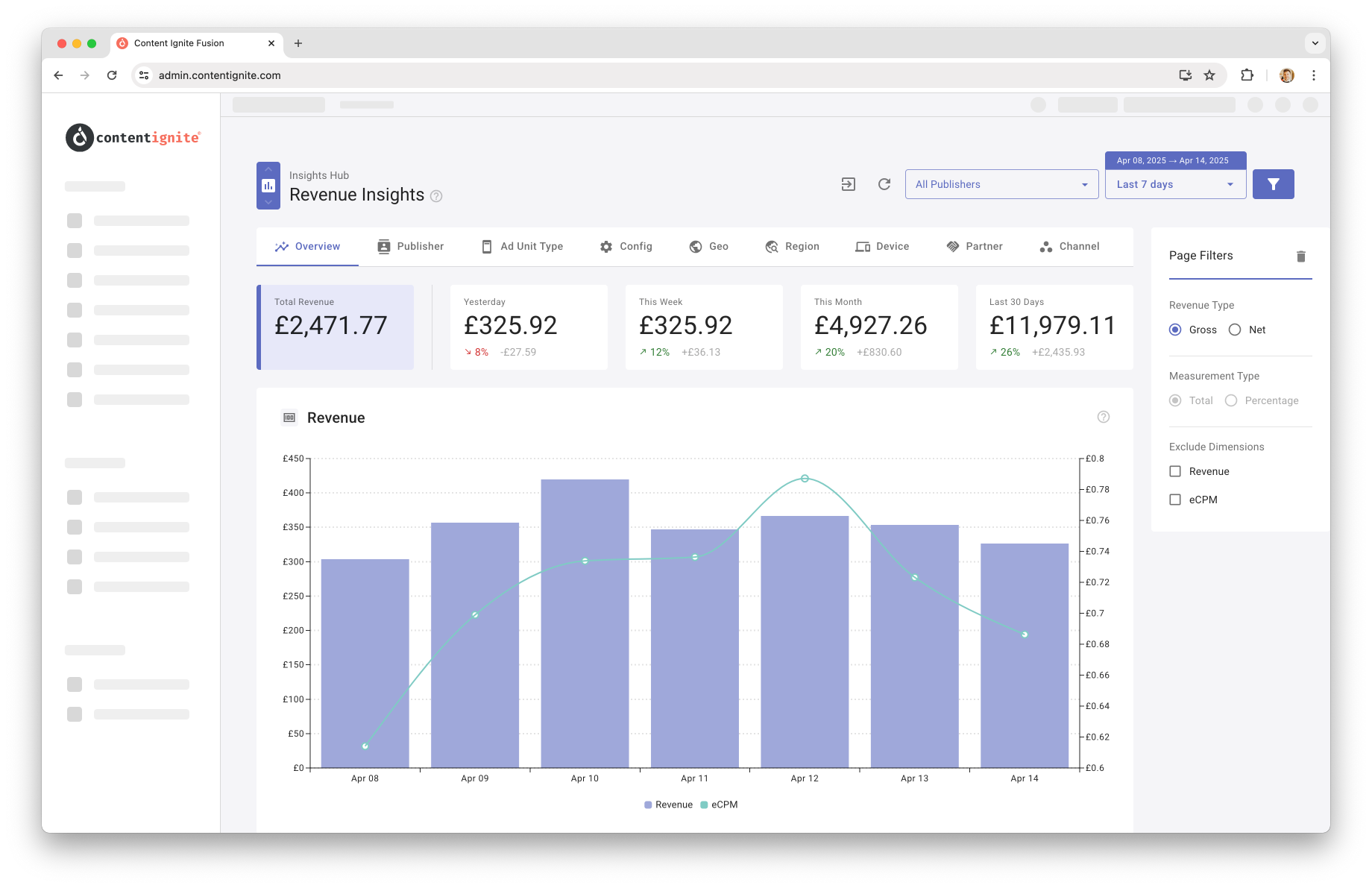This screenshot has width=1372, height=888.
Task: Click the contentignite logo
Action: point(133,137)
